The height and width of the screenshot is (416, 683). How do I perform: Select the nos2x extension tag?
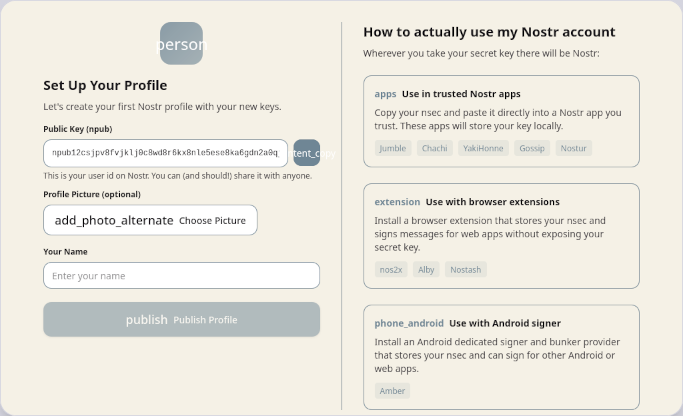click(389, 270)
